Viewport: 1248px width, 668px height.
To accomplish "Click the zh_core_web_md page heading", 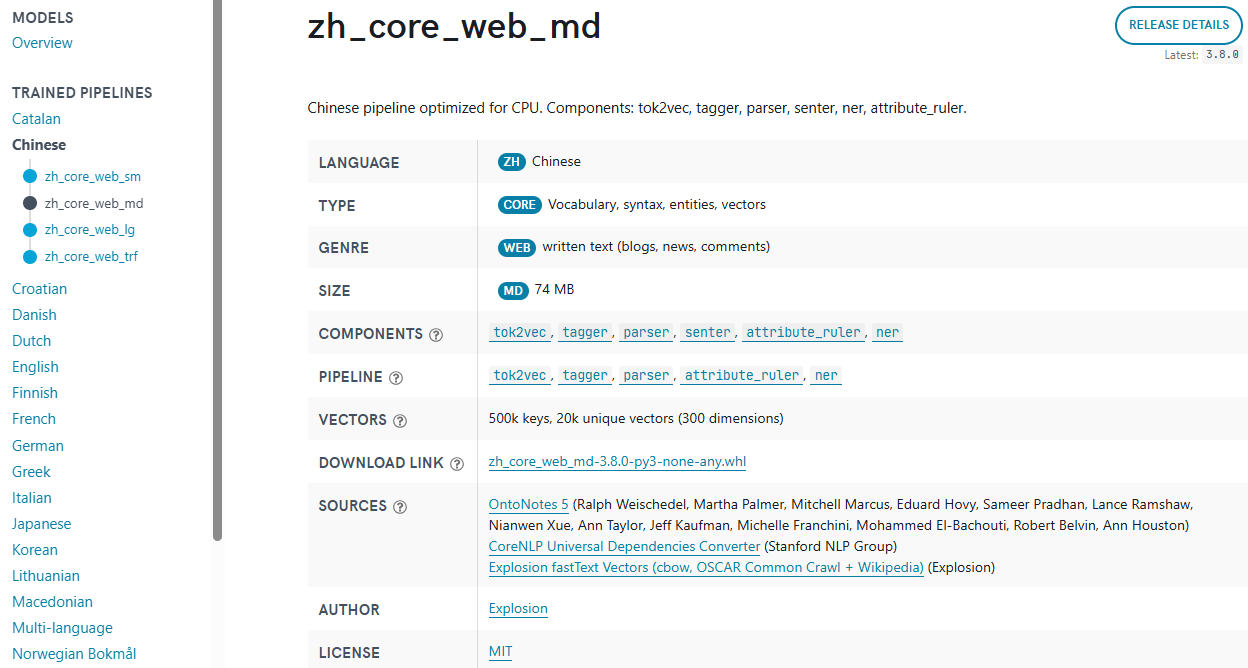I will pos(454,27).
